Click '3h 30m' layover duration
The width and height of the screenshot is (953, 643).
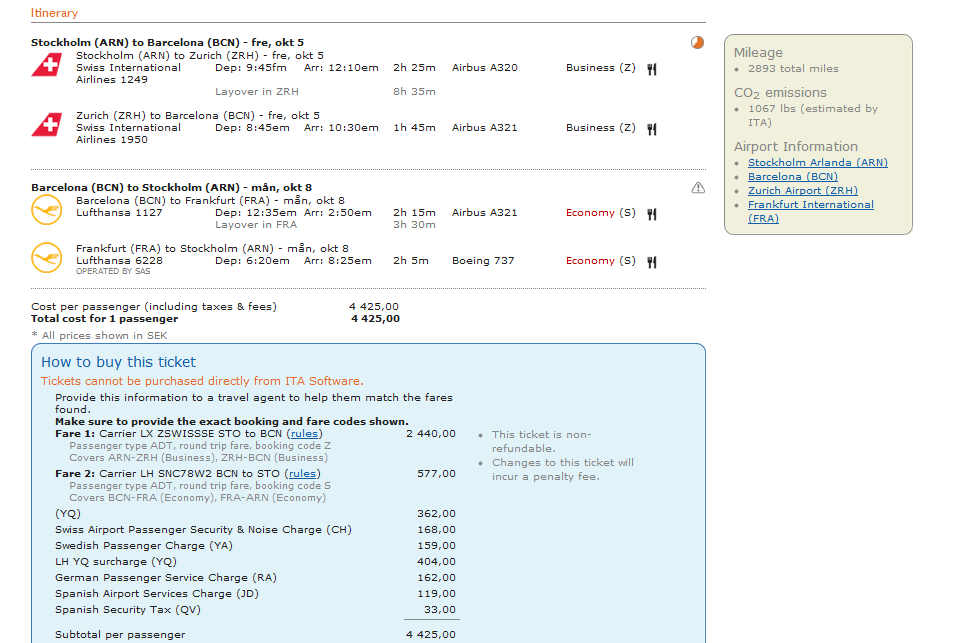pos(415,225)
